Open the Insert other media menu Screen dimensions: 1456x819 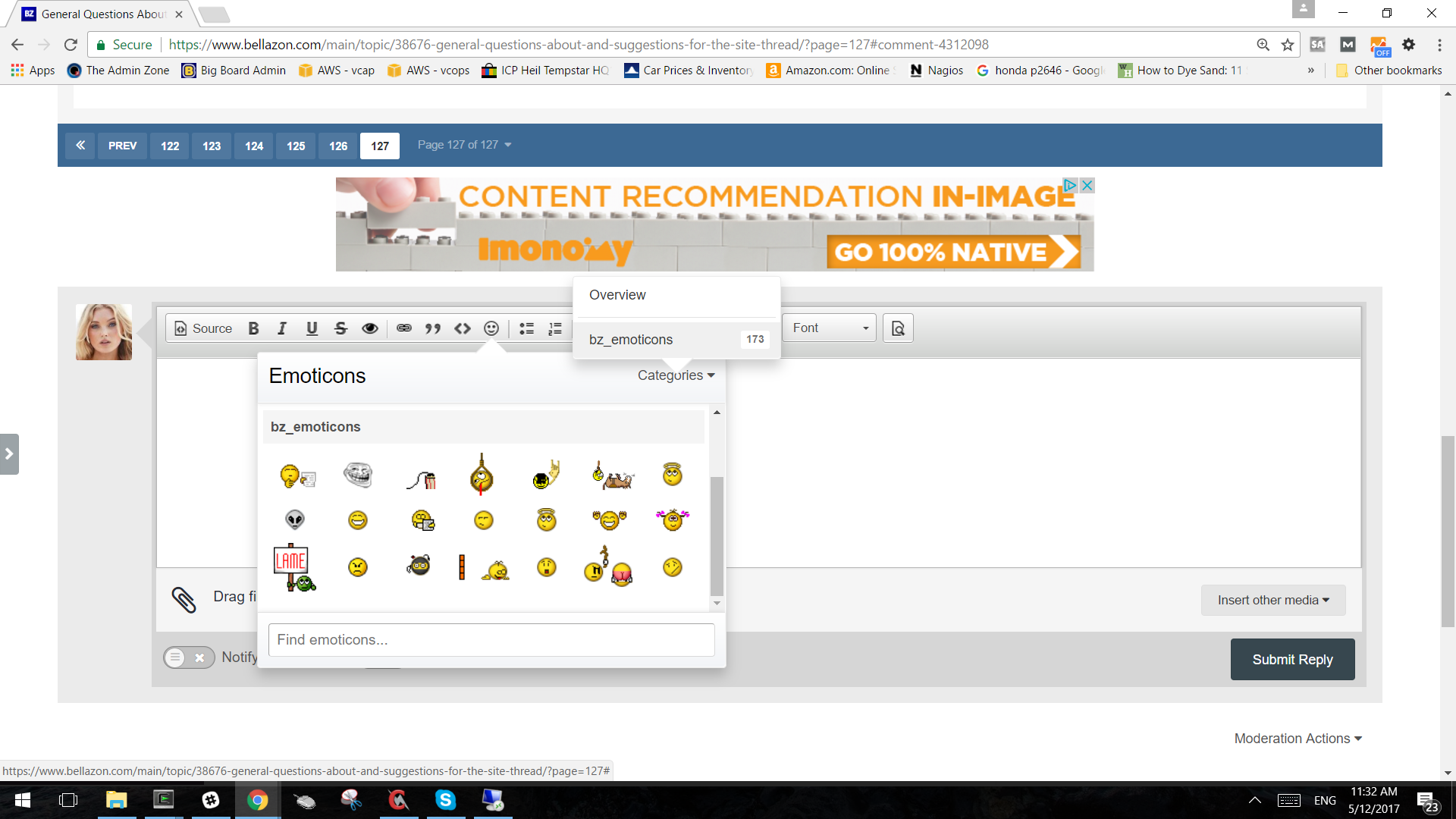1272,600
